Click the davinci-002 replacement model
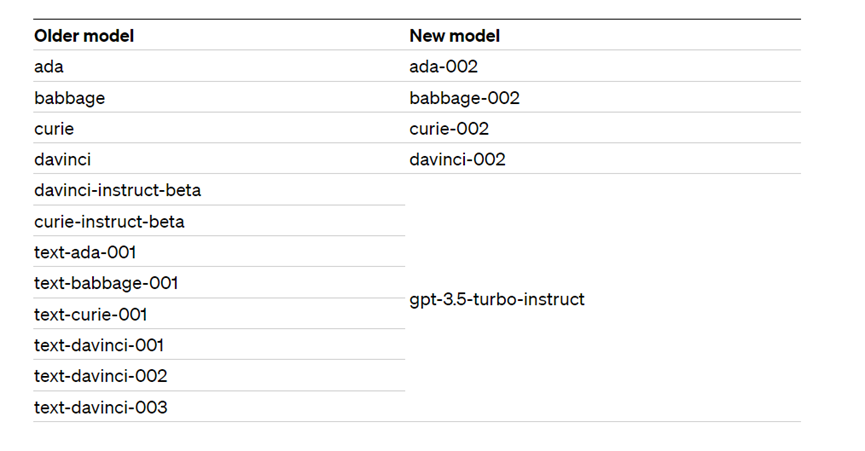Image resolution: width=865 pixels, height=451 pixels. click(458, 160)
